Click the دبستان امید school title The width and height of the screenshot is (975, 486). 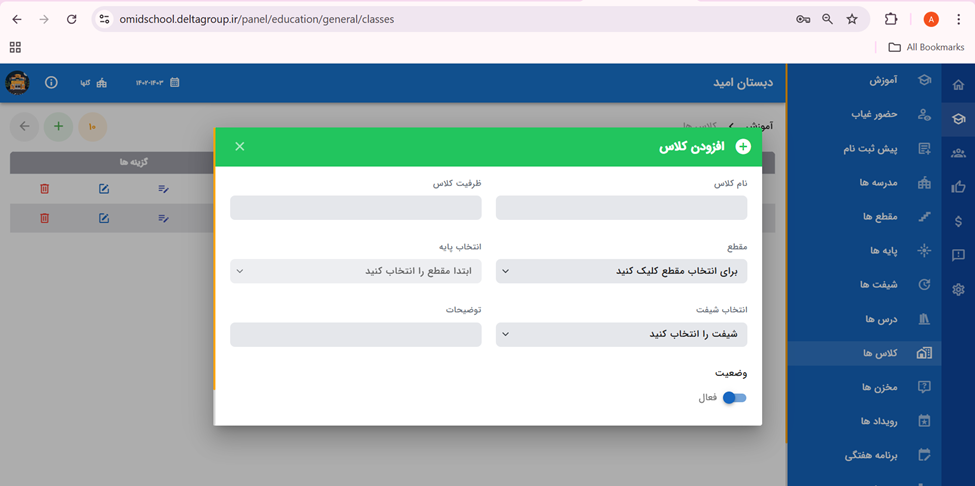coord(743,82)
